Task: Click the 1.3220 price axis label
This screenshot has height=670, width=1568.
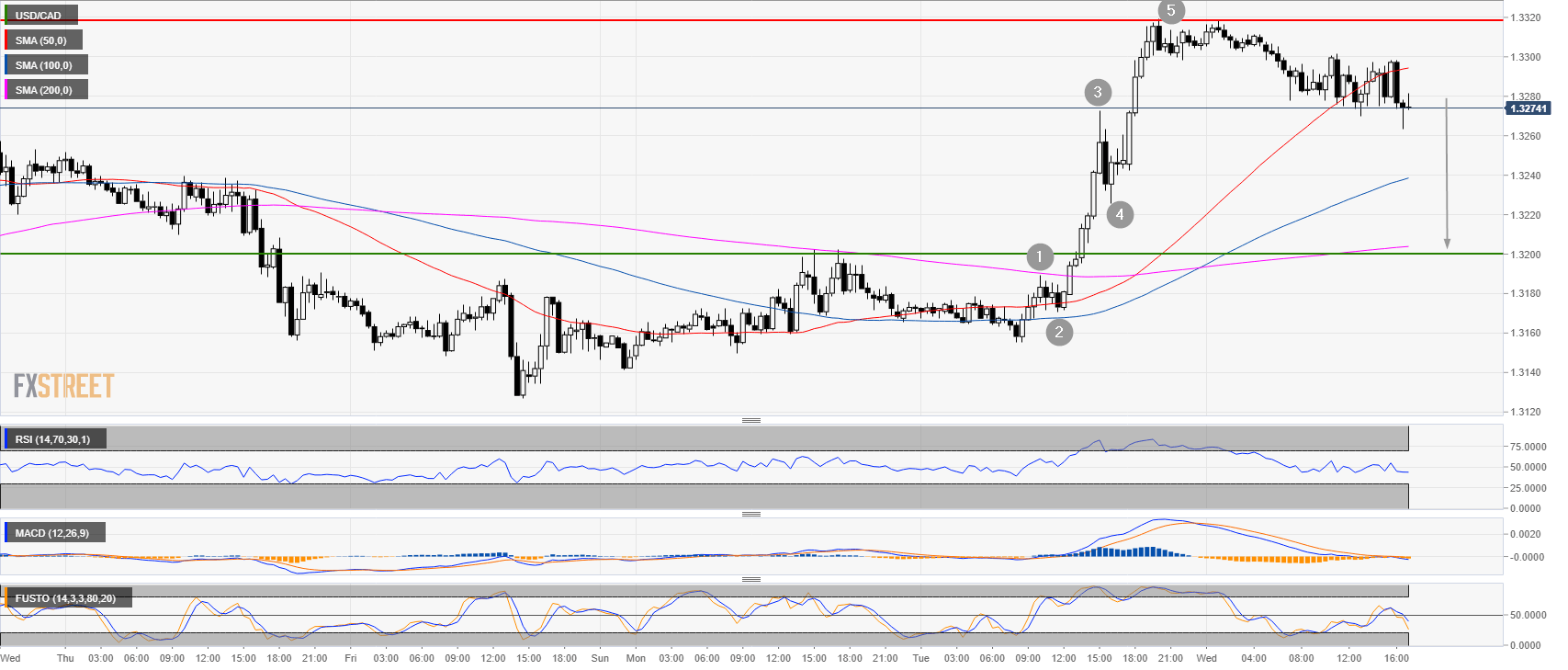Action: pyautogui.click(x=1528, y=215)
